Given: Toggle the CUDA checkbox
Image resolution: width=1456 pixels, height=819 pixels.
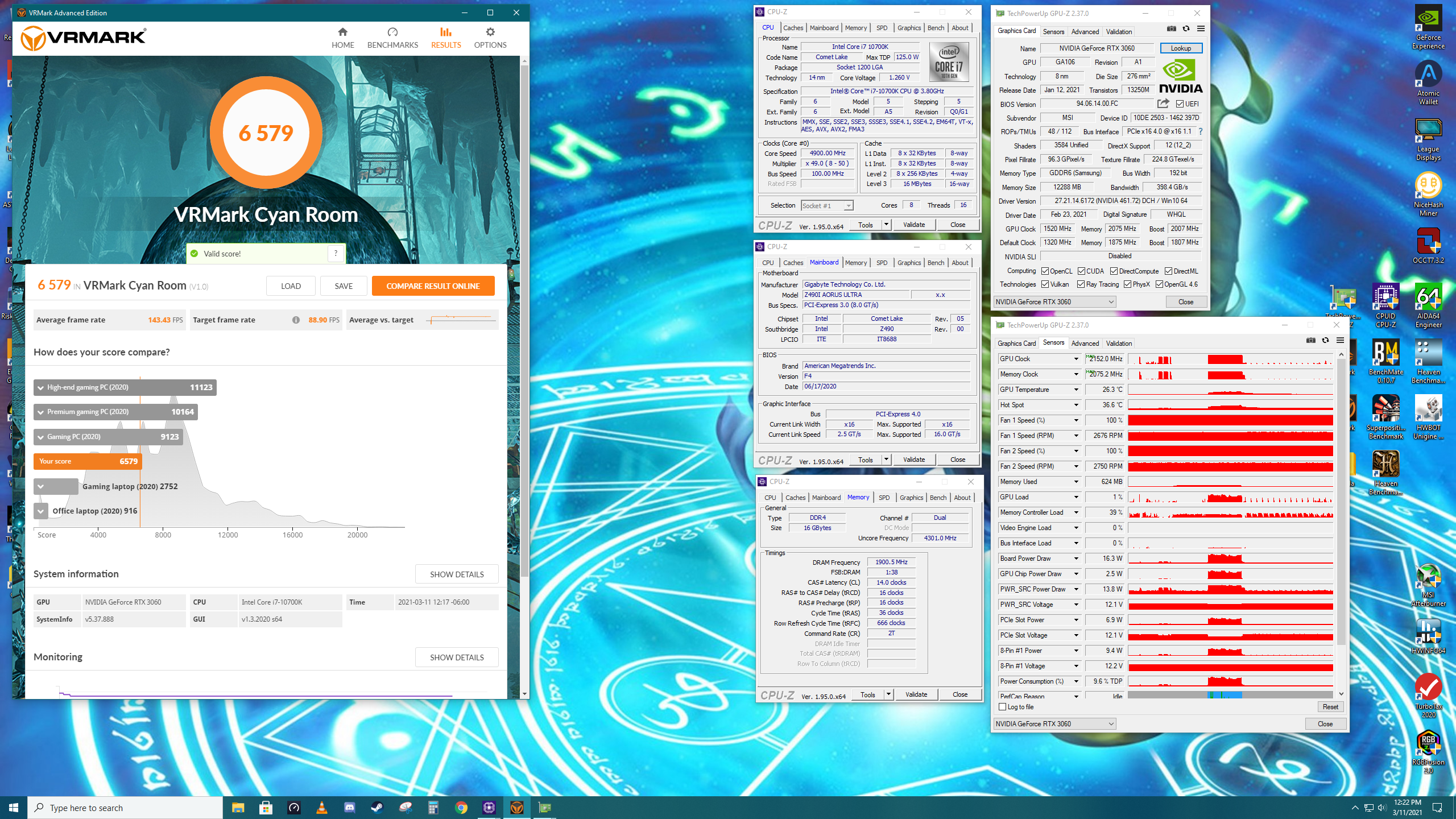Looking at the screenshot, I should coord(1081,271).
